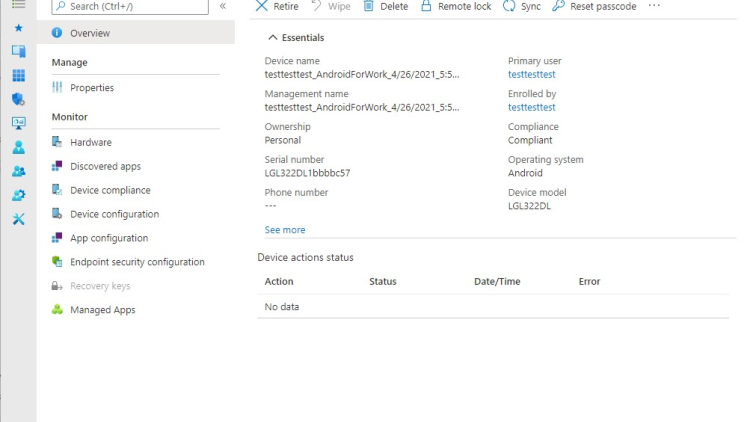The width and height of the screenshot is (750, 422).
Task: Open Troubleshooting wrench icon in rail
Action: [x=18, y=219]
